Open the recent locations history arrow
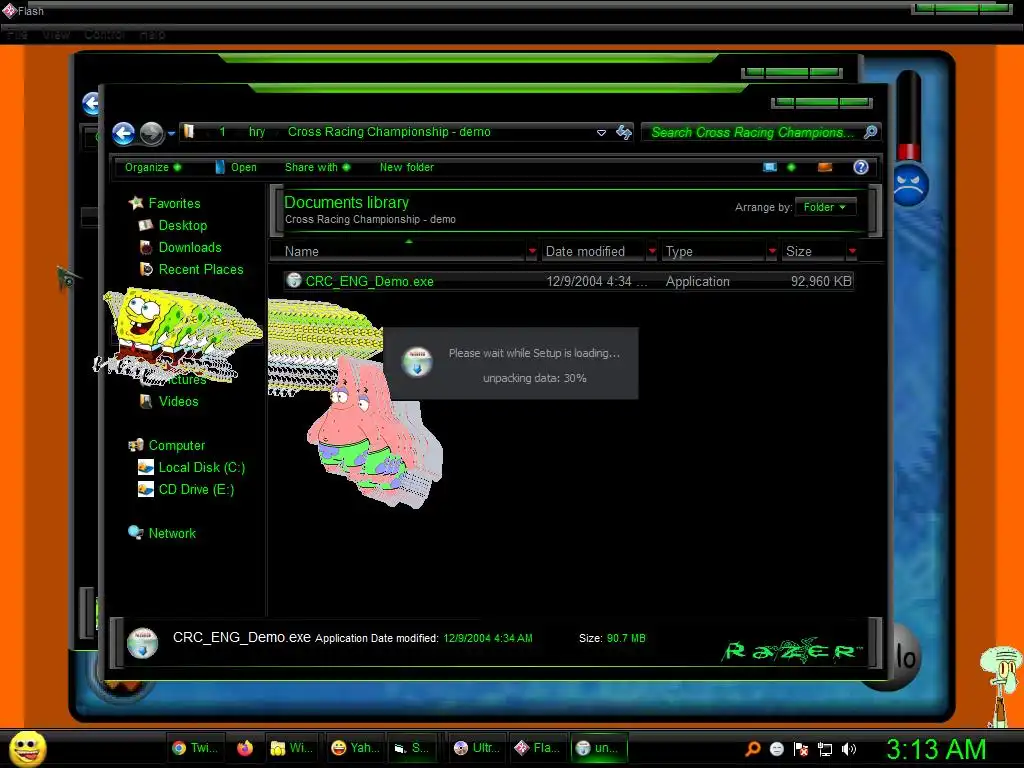The height and width of the screenshot is (768, 1024). 171,133
